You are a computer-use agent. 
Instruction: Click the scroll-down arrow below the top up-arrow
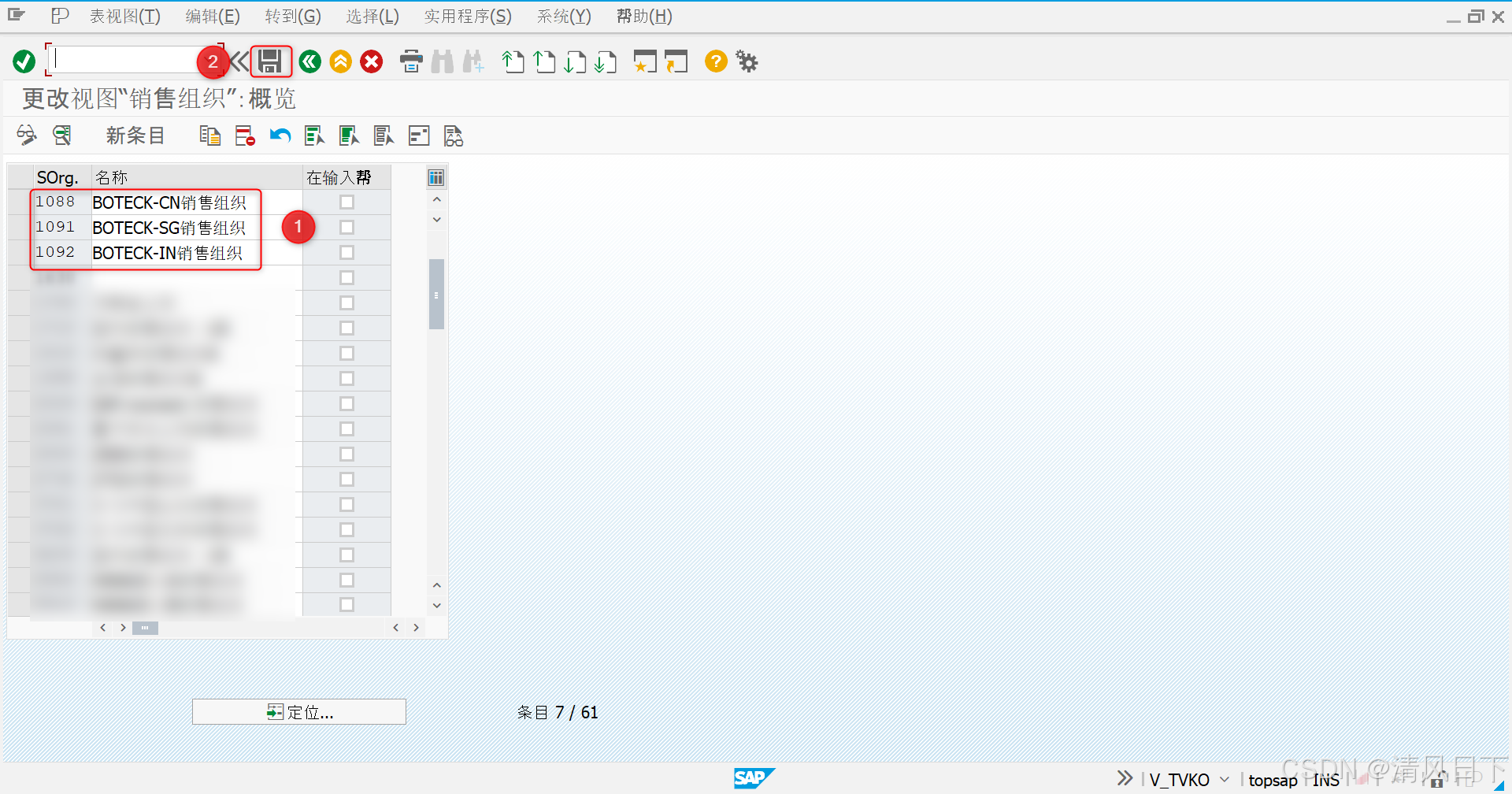tap(437, 220)
